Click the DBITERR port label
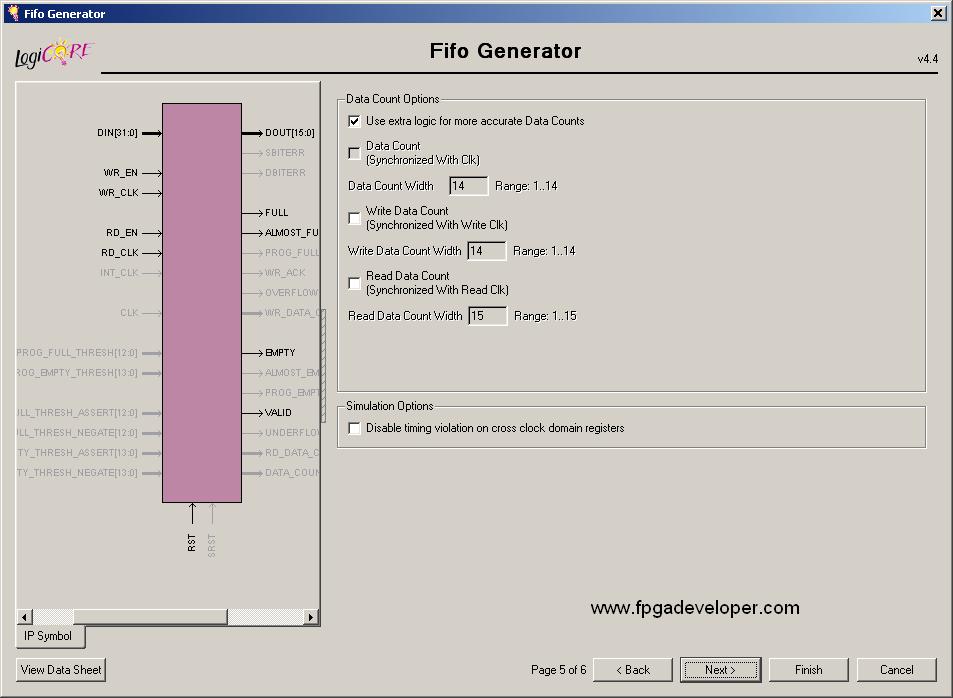This screenshot has width=953, height=698. click(285, 173)
